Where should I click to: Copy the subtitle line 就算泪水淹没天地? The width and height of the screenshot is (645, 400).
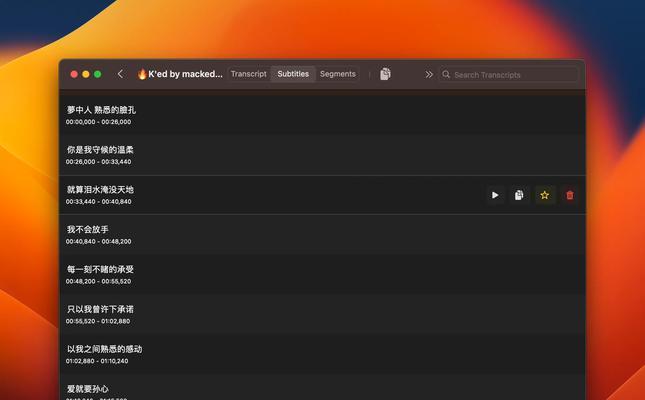[519, 195]
